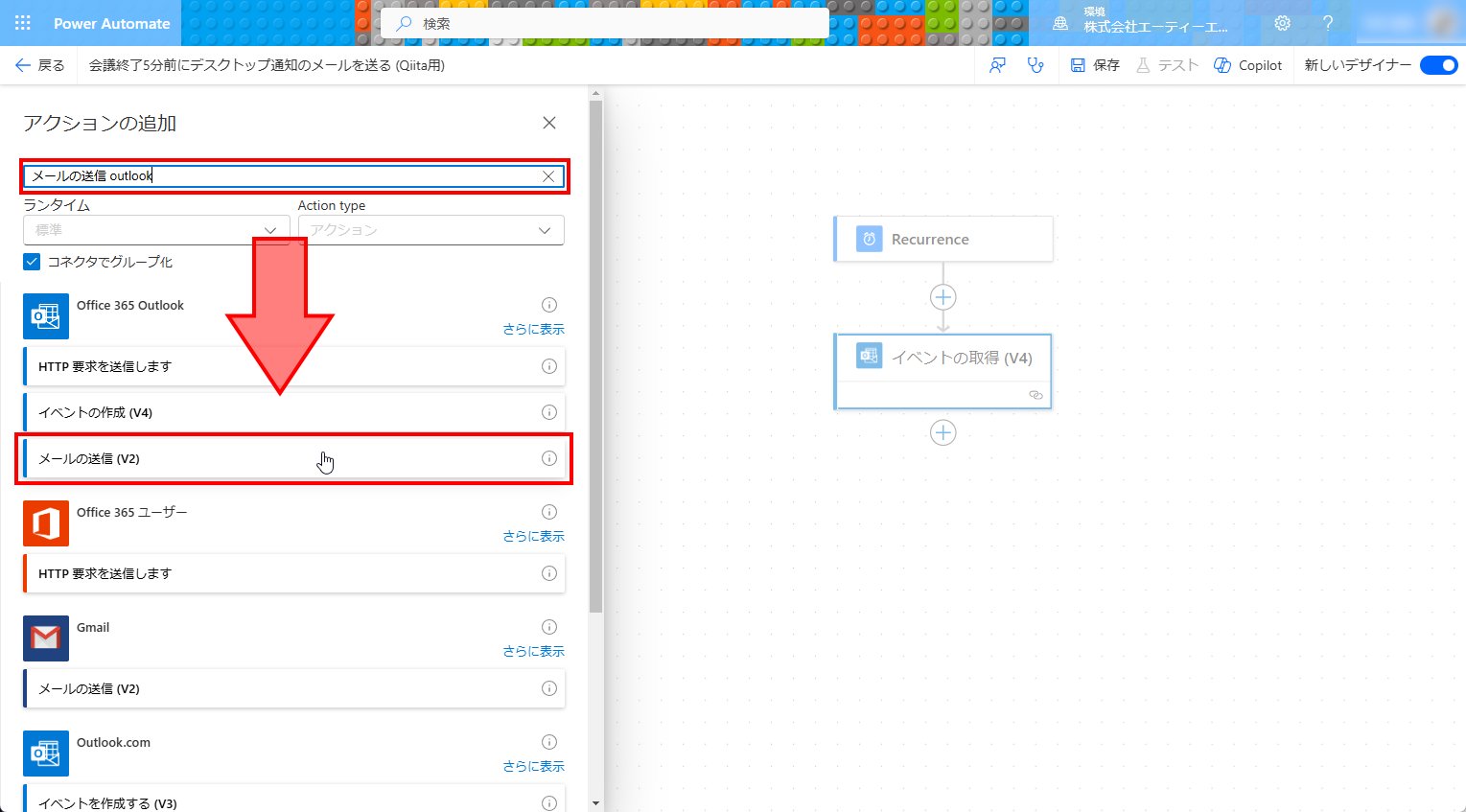This screenshot has height=812, width=1466.
Task: Show info for Outlook's HTTP 要求を送信します action
Action: pos(549,366)
